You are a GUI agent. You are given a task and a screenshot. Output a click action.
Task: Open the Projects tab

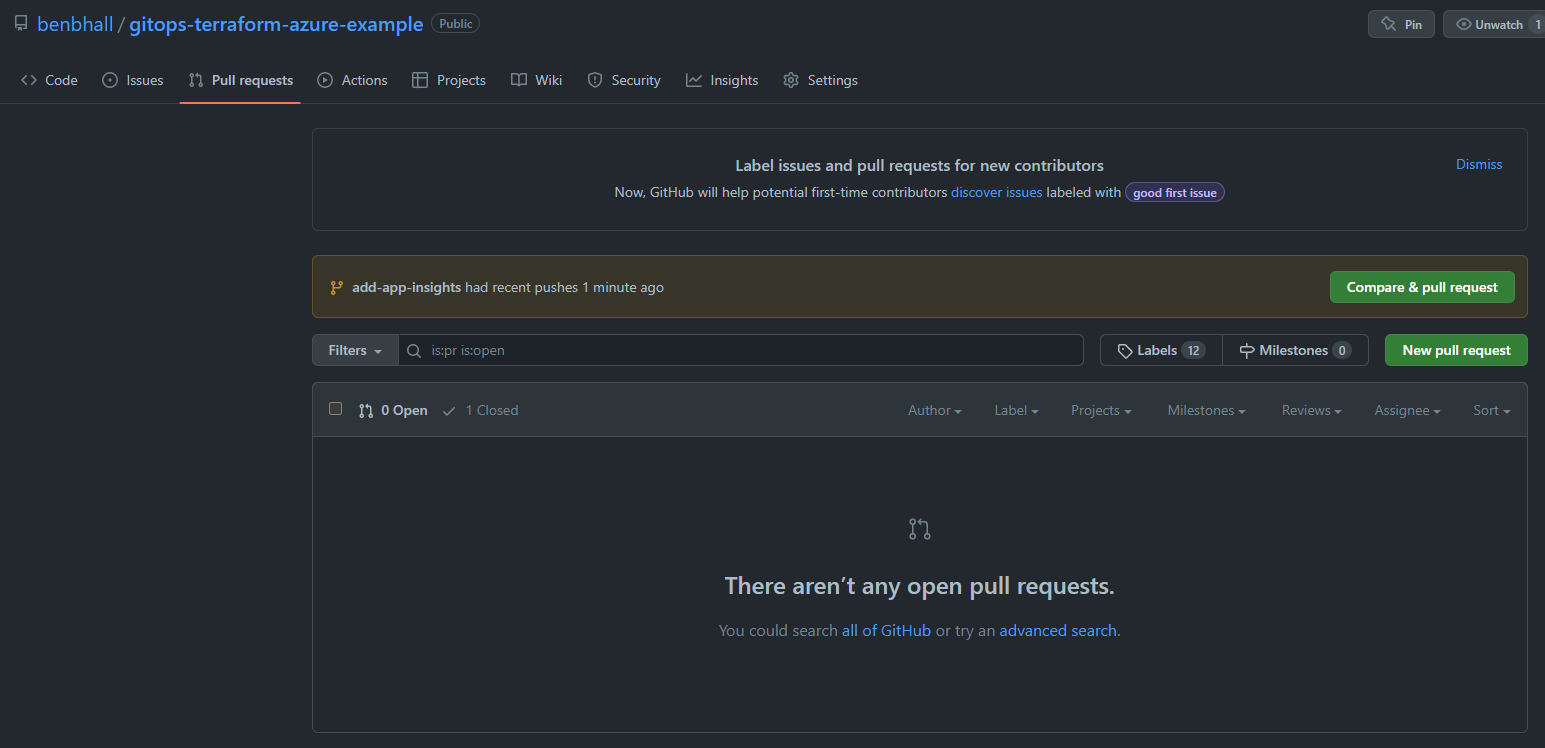click(449, 80)
